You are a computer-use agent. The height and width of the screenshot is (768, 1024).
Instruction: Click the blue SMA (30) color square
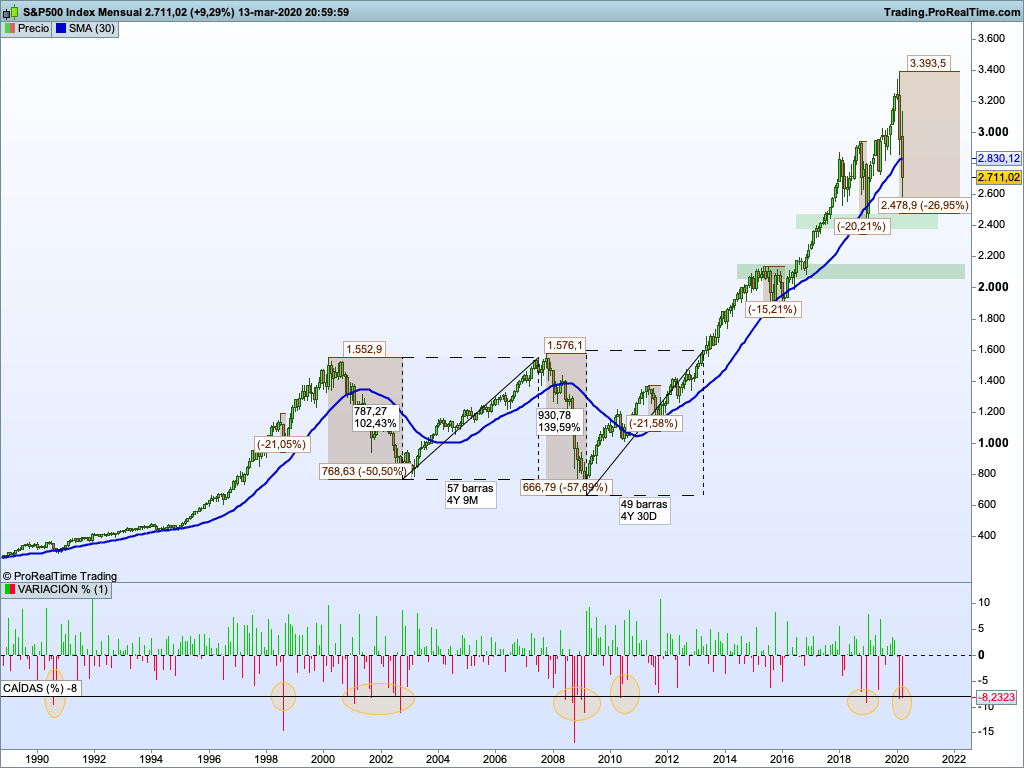pyautogui.click(x=60, y=29)
